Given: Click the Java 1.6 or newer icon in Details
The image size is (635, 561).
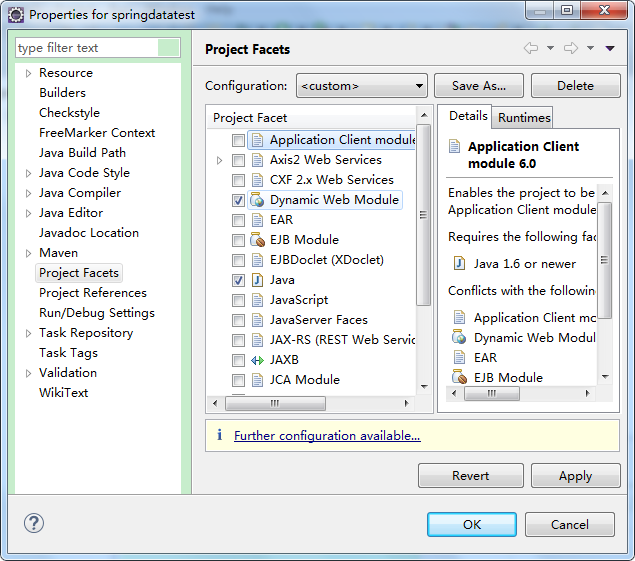Looking at the screenshot, I should click(459, 263).
